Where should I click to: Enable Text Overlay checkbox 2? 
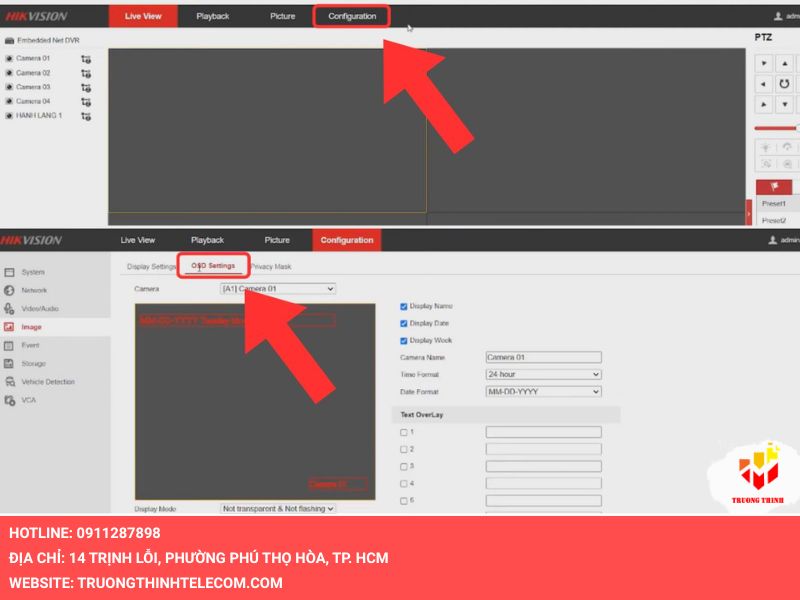404,449
